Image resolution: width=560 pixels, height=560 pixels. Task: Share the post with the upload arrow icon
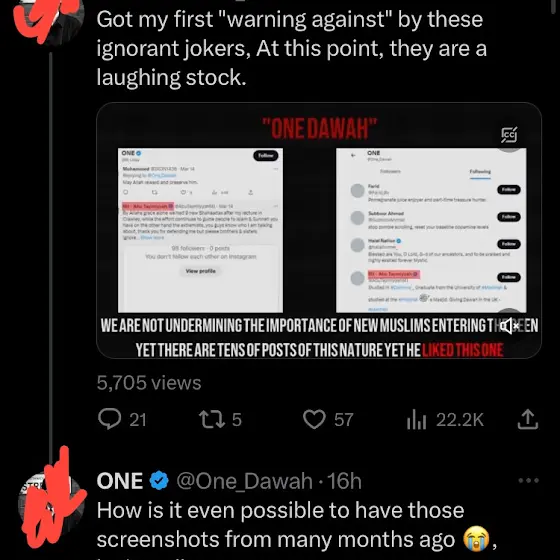coord(528,419)
